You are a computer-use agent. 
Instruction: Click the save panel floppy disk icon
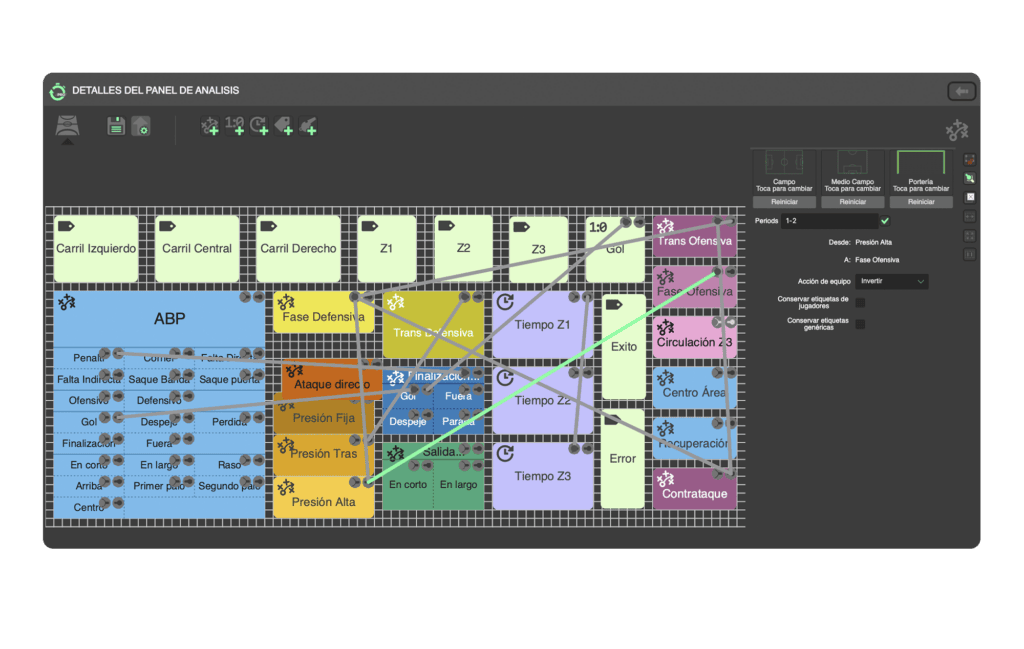(116, 126)
